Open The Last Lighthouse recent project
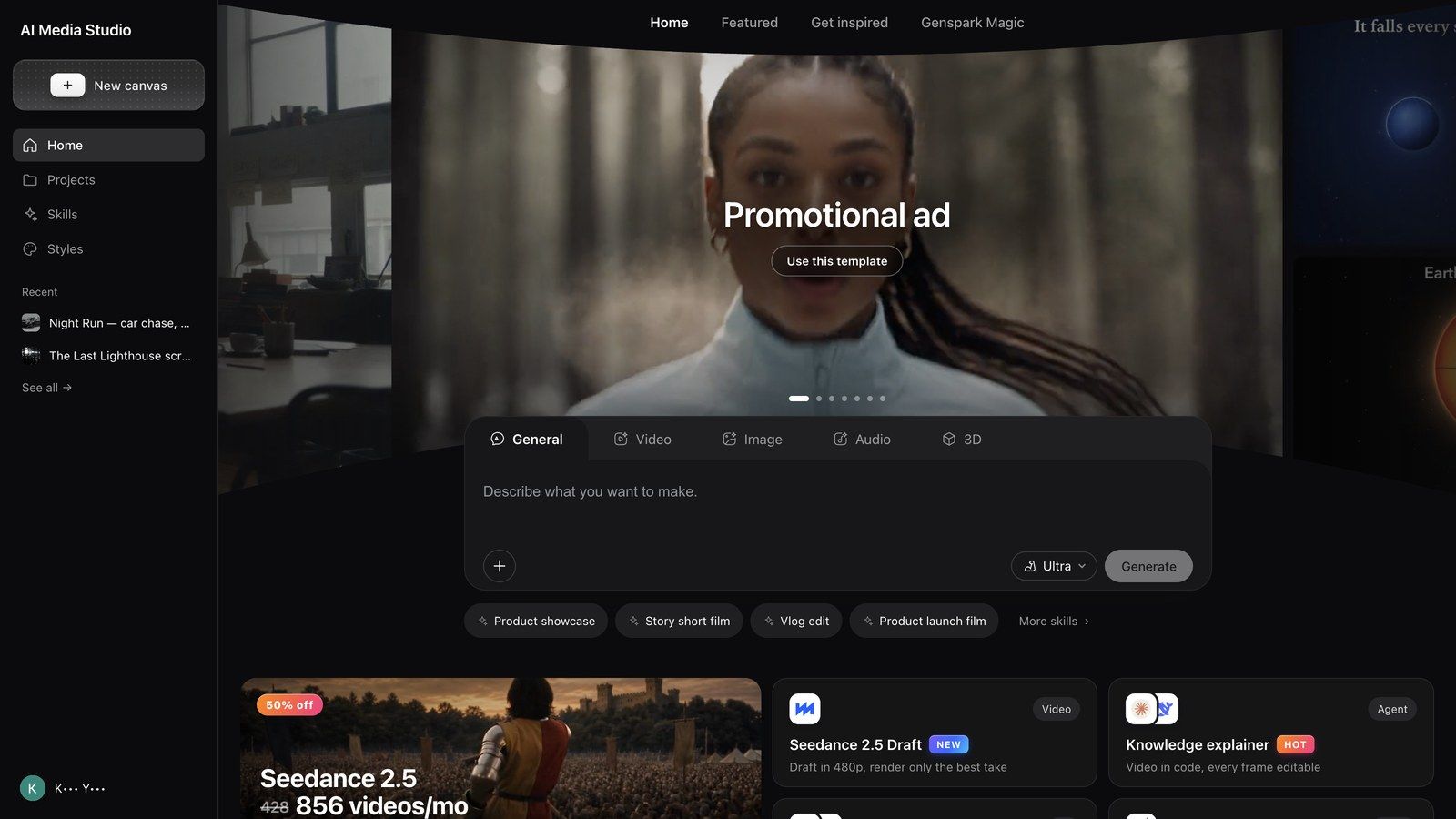This screenshot has width=1456, height=819. pyautogui.click(x=108, y=356)
